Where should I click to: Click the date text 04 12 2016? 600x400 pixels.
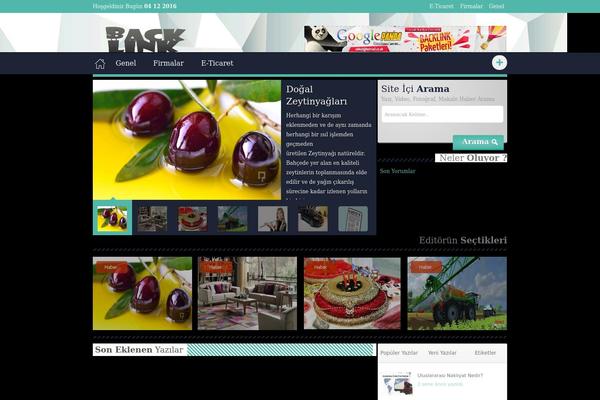pos(160,6)
